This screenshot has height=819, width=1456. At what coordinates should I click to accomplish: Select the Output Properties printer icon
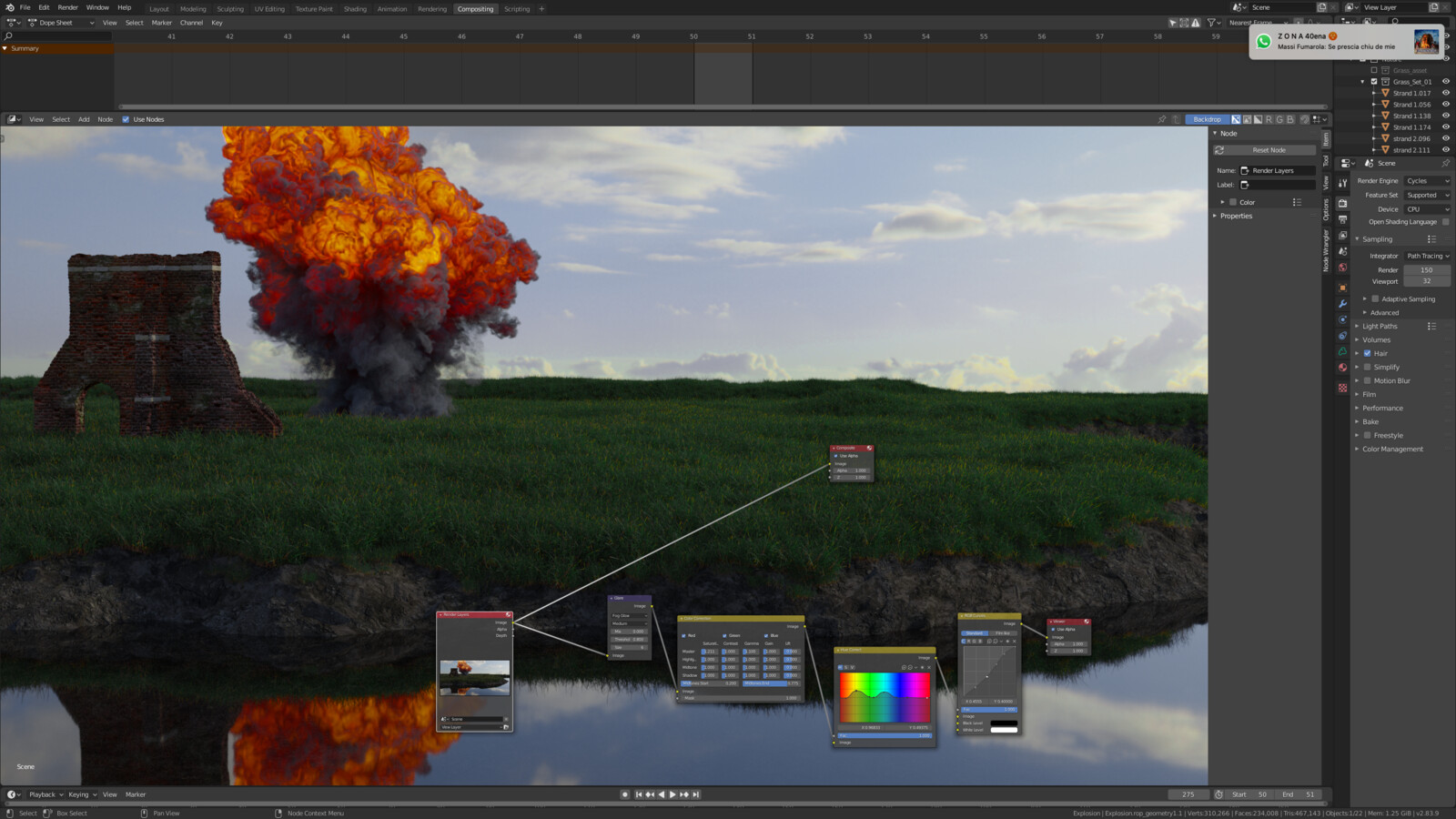(1342, 219)
